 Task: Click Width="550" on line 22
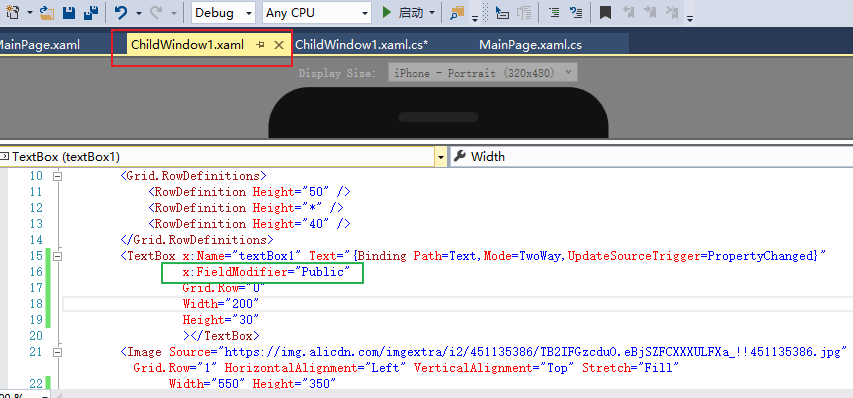(x=208, y=384)
